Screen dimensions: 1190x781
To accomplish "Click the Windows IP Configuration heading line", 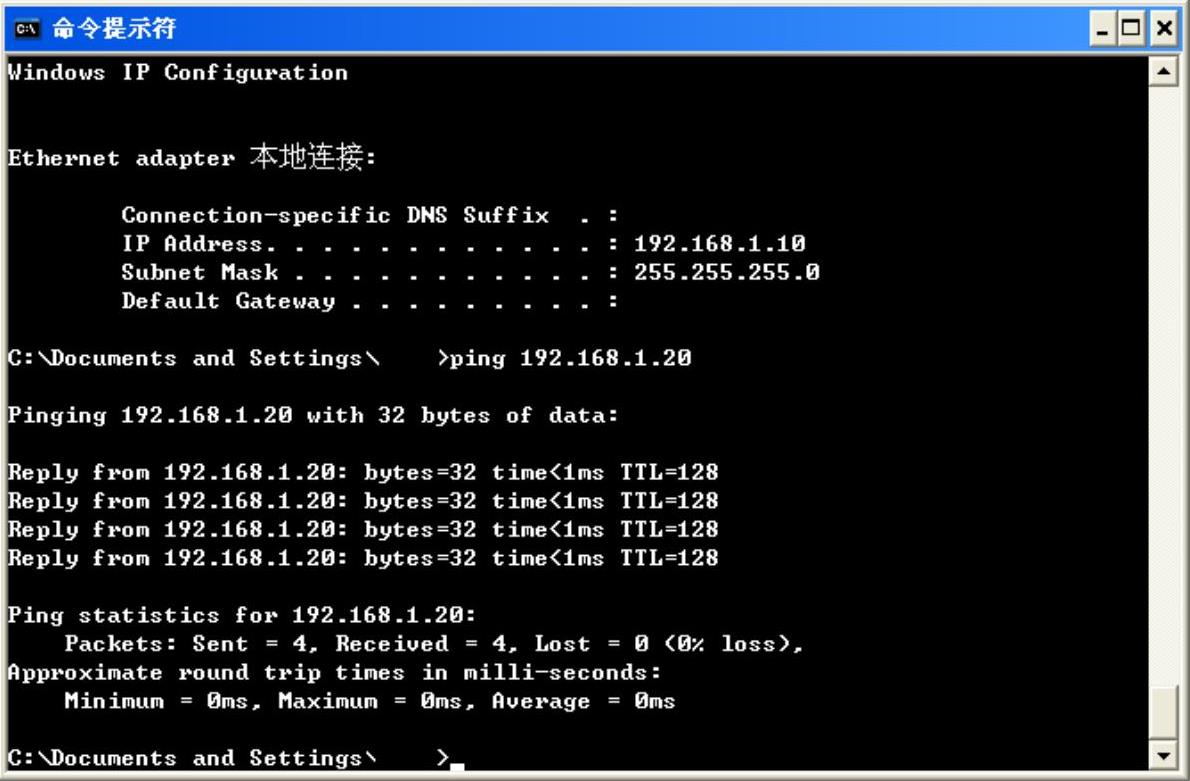I will (x=178, y=73).
